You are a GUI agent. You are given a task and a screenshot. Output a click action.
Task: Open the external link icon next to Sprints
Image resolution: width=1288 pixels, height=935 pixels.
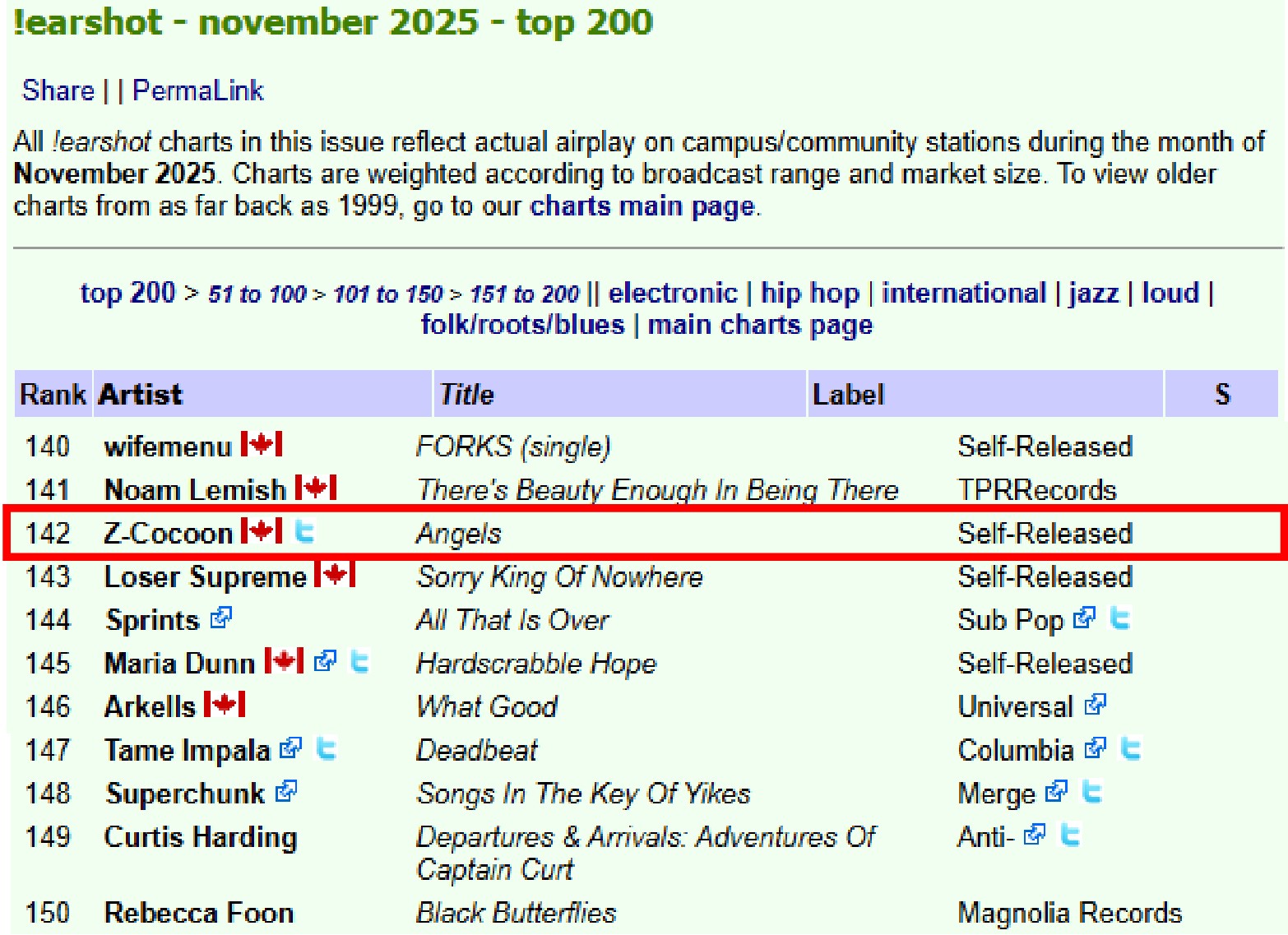pos(220,618)
